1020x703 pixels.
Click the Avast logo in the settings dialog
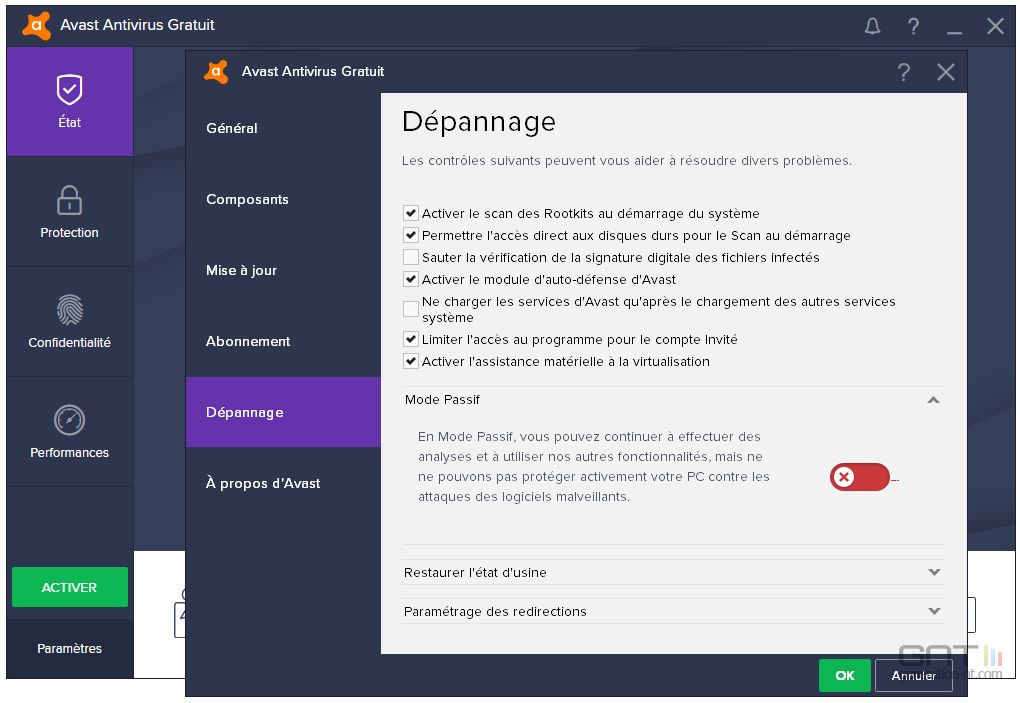(x=217, y=72)
